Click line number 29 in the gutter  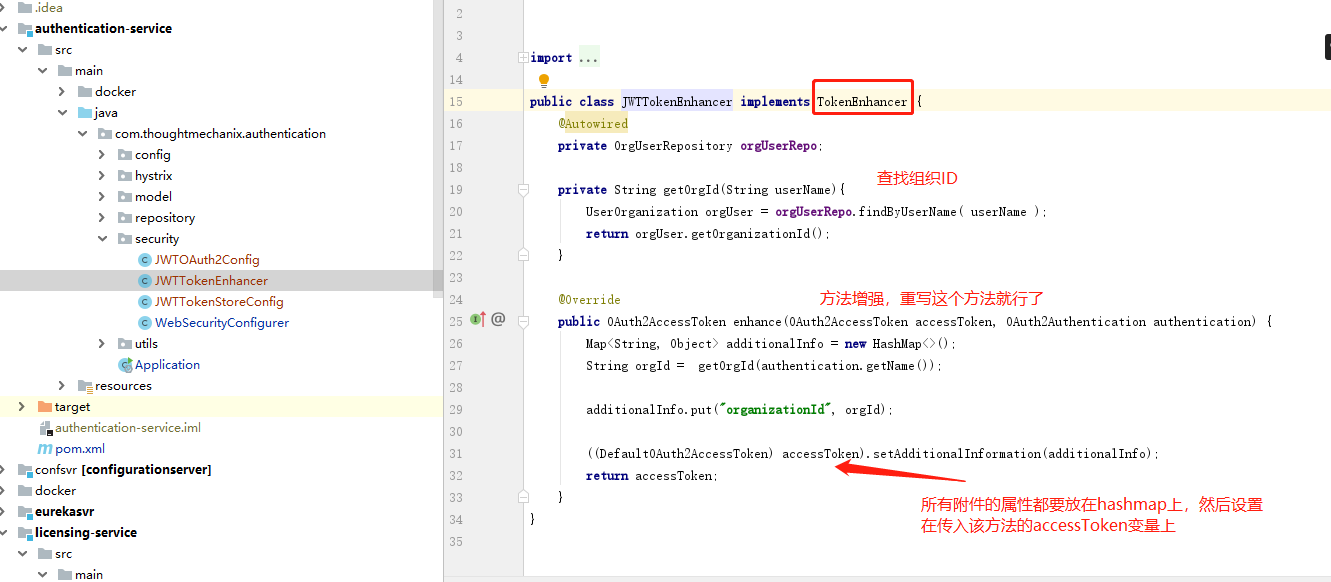click(456, 410)
